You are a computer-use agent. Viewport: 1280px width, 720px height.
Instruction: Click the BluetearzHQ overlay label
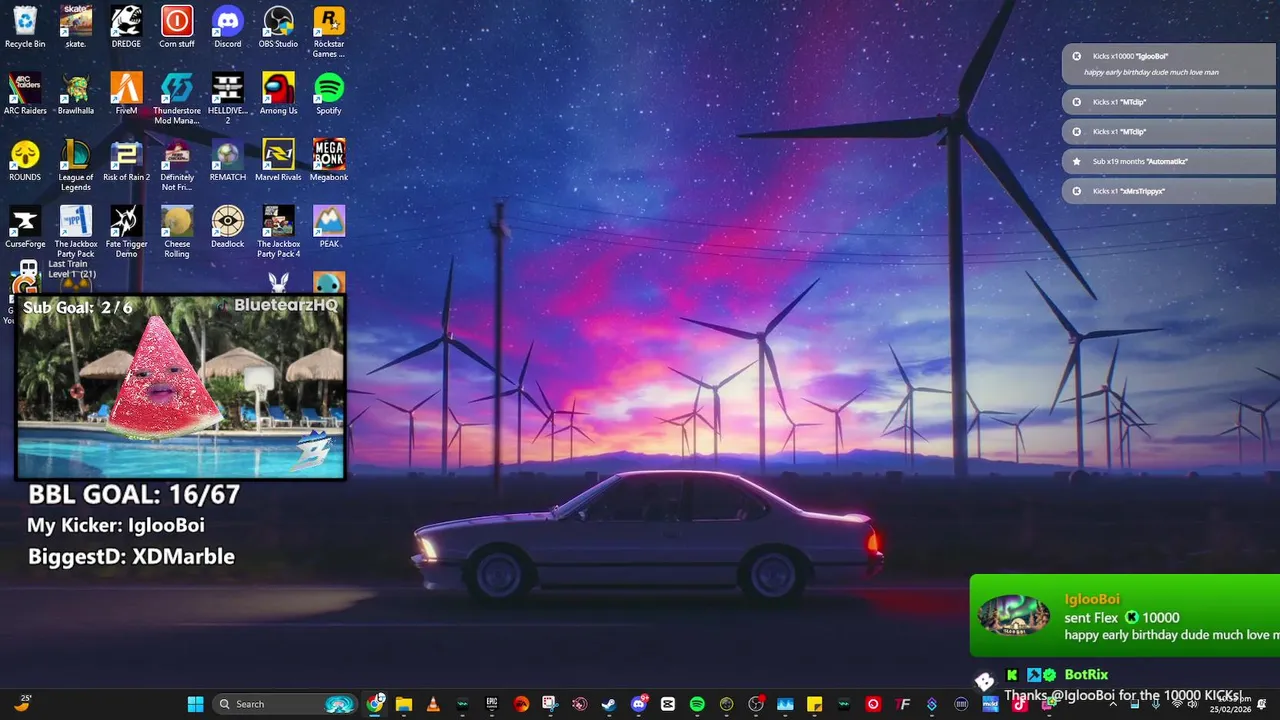click(286, 305)
